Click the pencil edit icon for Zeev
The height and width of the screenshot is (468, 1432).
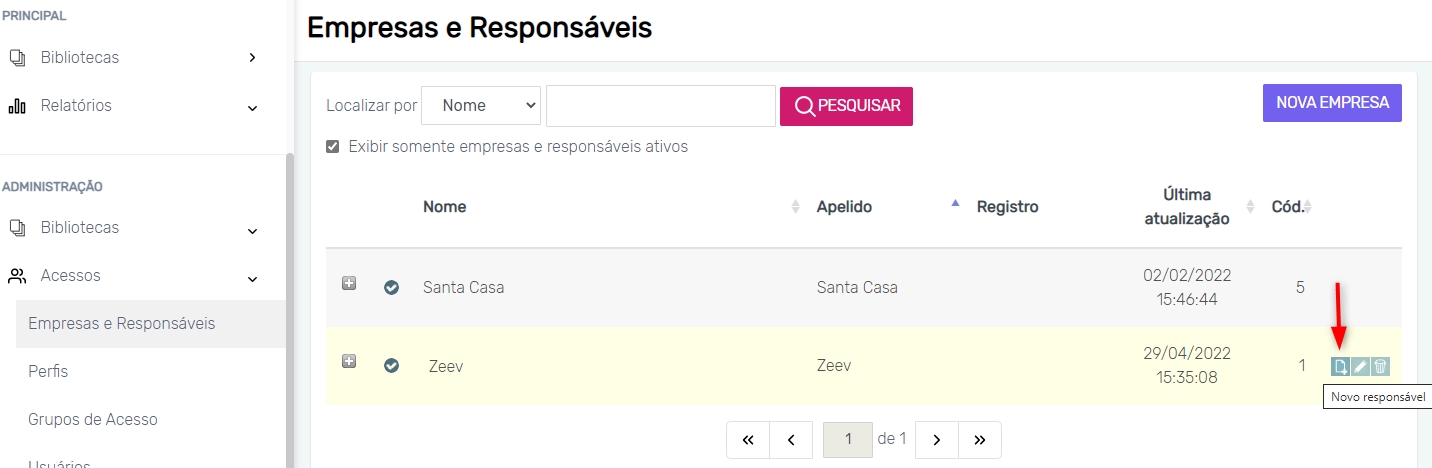1360,366
